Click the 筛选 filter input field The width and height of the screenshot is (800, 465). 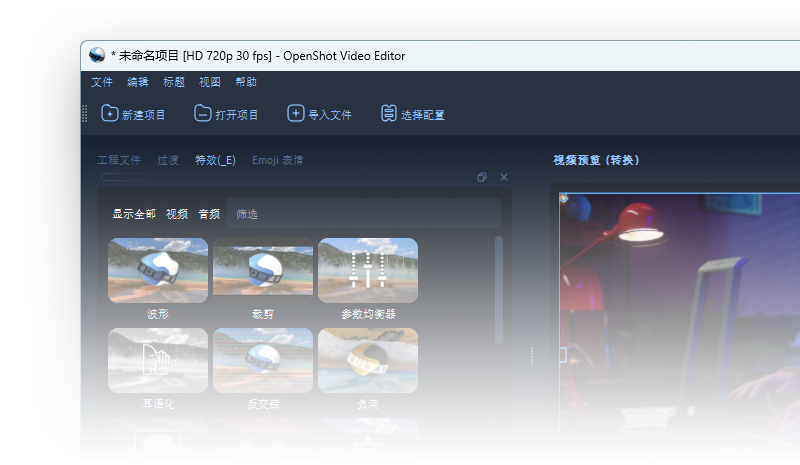[363, 213]
